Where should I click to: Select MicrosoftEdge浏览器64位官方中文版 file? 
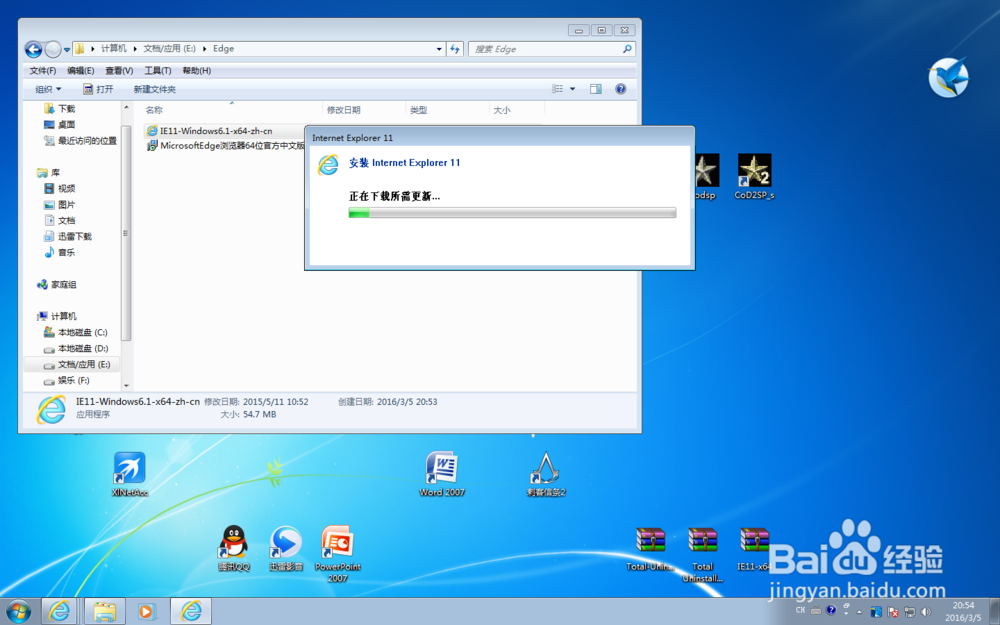(226, 145)
